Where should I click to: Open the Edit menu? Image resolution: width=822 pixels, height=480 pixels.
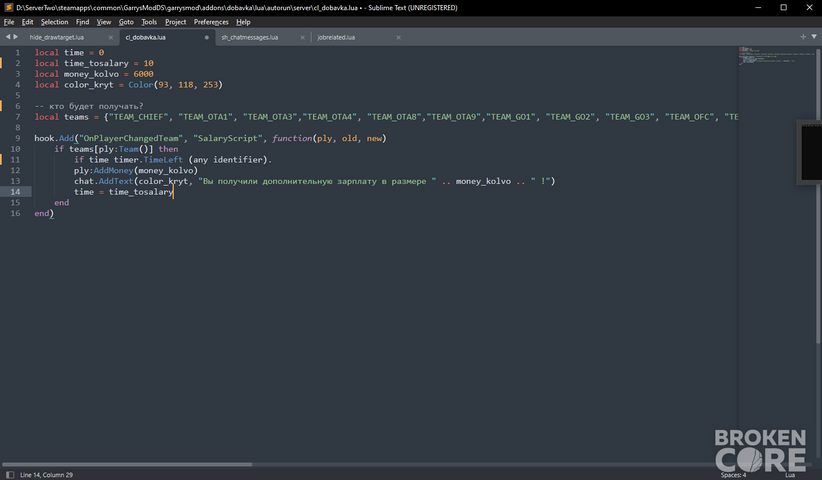pos(27,22)
